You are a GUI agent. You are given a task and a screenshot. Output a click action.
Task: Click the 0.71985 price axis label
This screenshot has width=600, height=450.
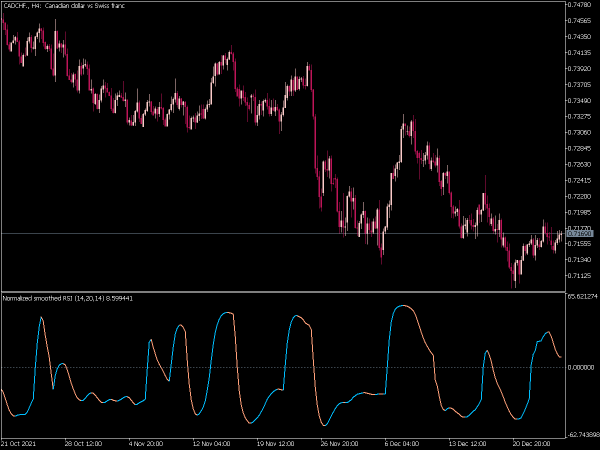tap(580, 212)
